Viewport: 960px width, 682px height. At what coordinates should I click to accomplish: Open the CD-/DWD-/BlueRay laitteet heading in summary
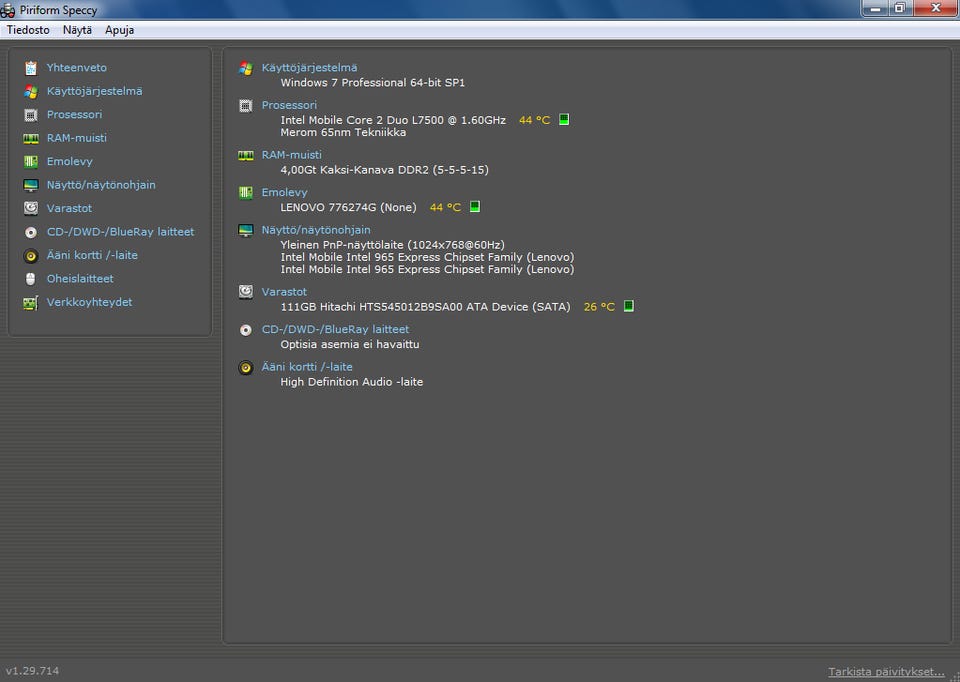click(335, 329)
